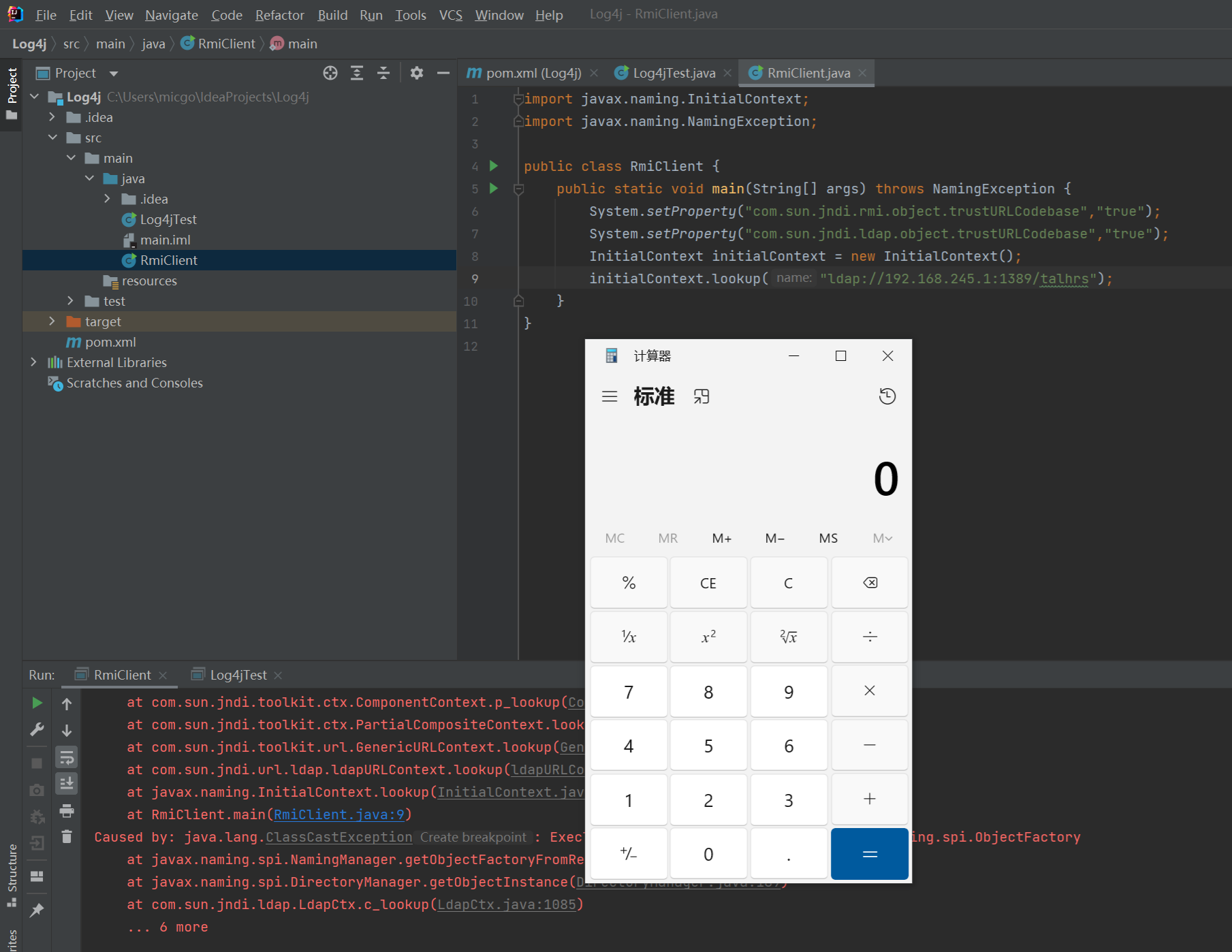The width and height of the screenshot is (1232, 952).
Task: Click pin tab icon in Run panel
Action: click(x=37, y=910)
